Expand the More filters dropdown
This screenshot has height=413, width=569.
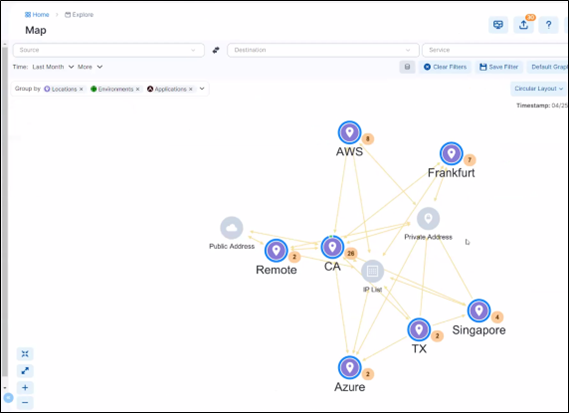(x=90, y=67)
